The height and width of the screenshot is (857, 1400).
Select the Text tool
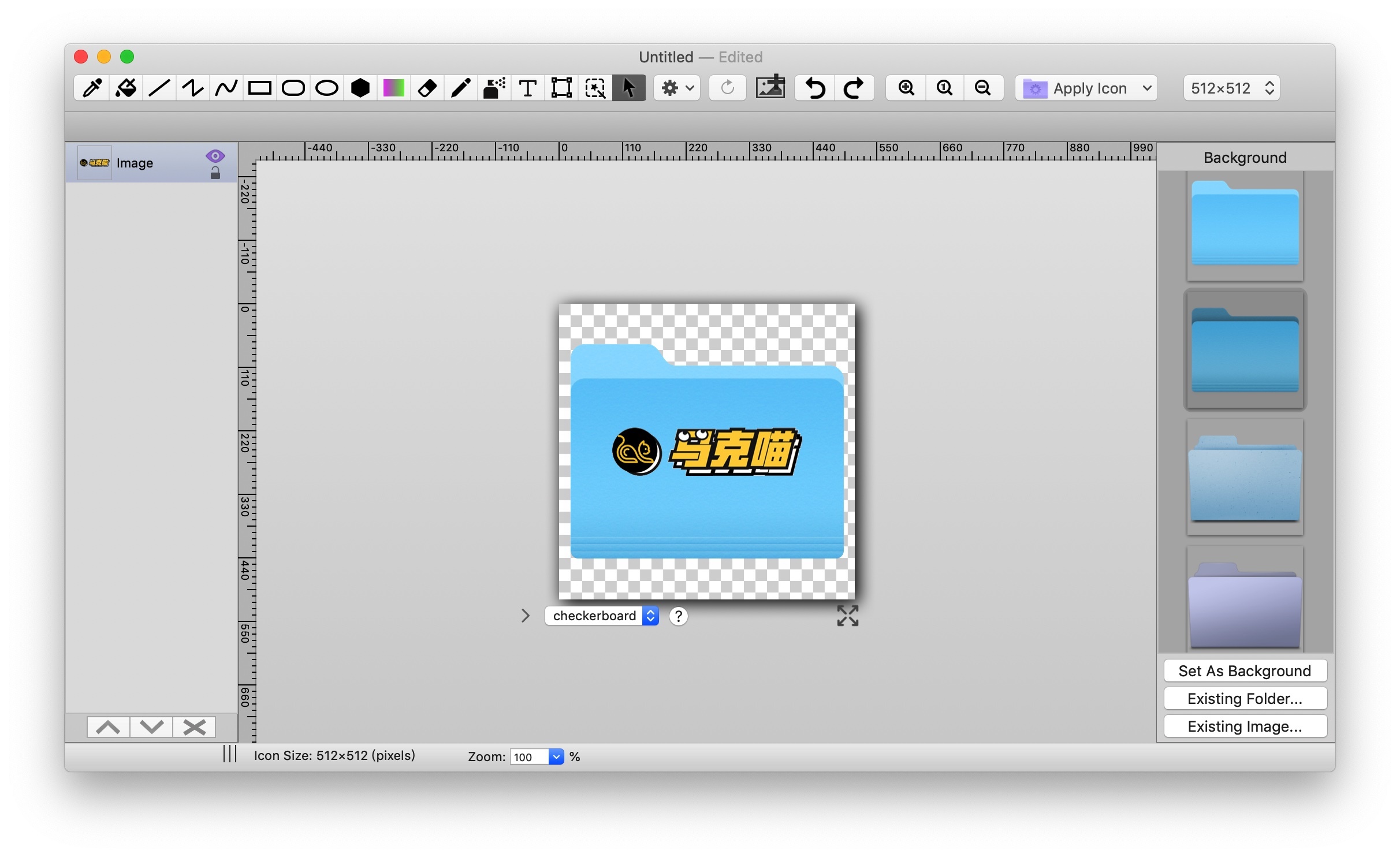pos(527,88)
